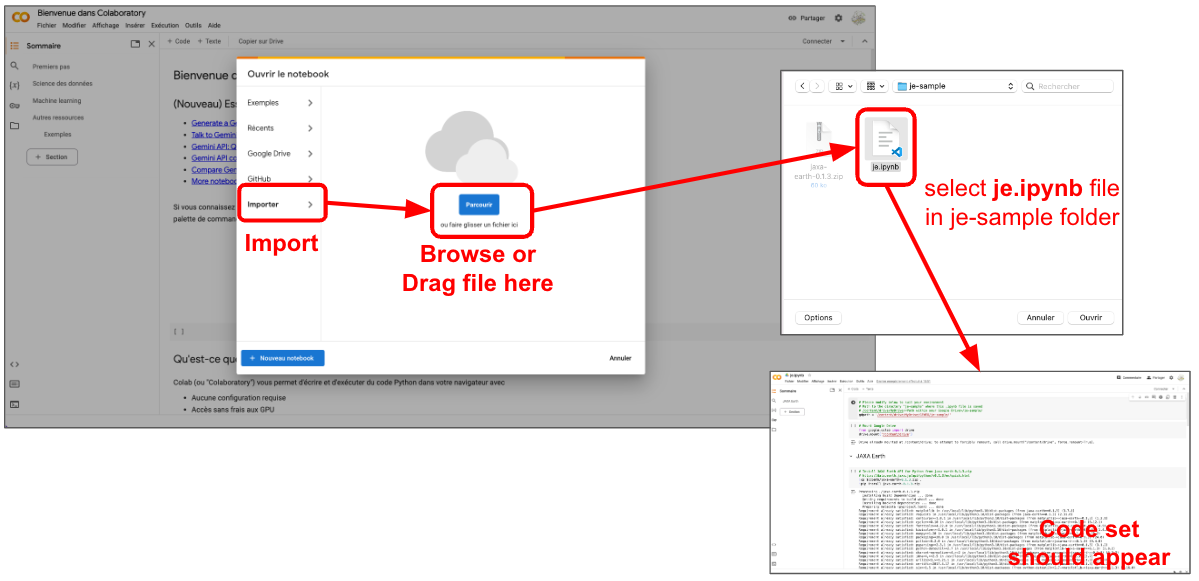1199x581 pixels.
Task: Open the files folder icon in sidebar
Action: (x=15, y=125)
